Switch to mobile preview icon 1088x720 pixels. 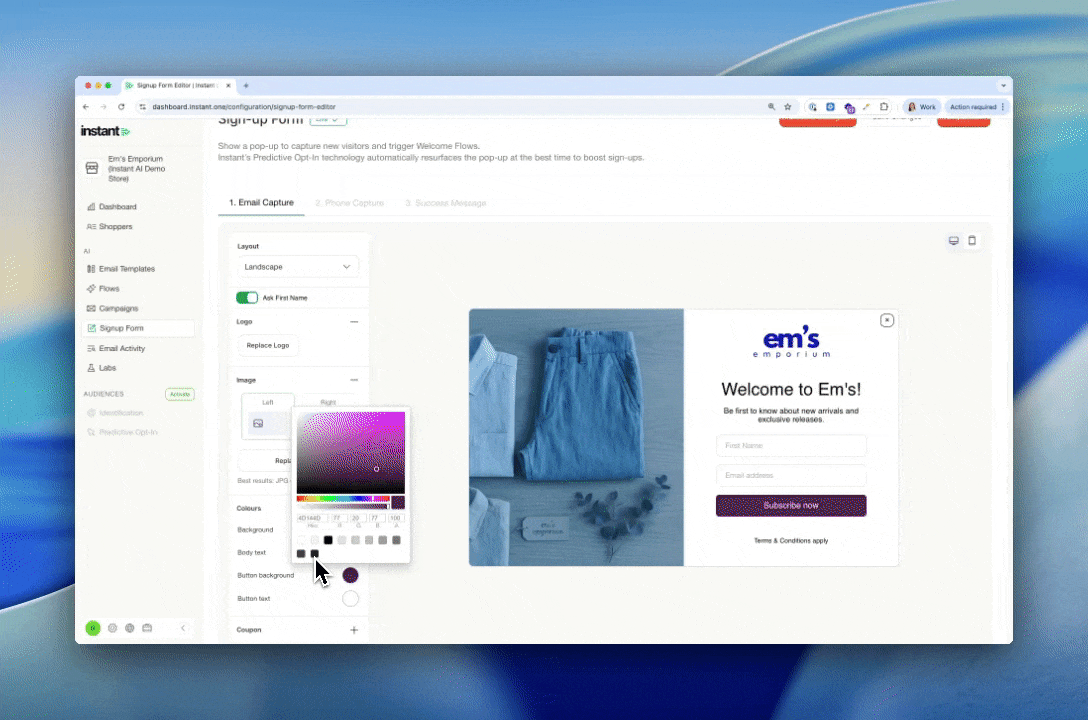tap(972, 241)
